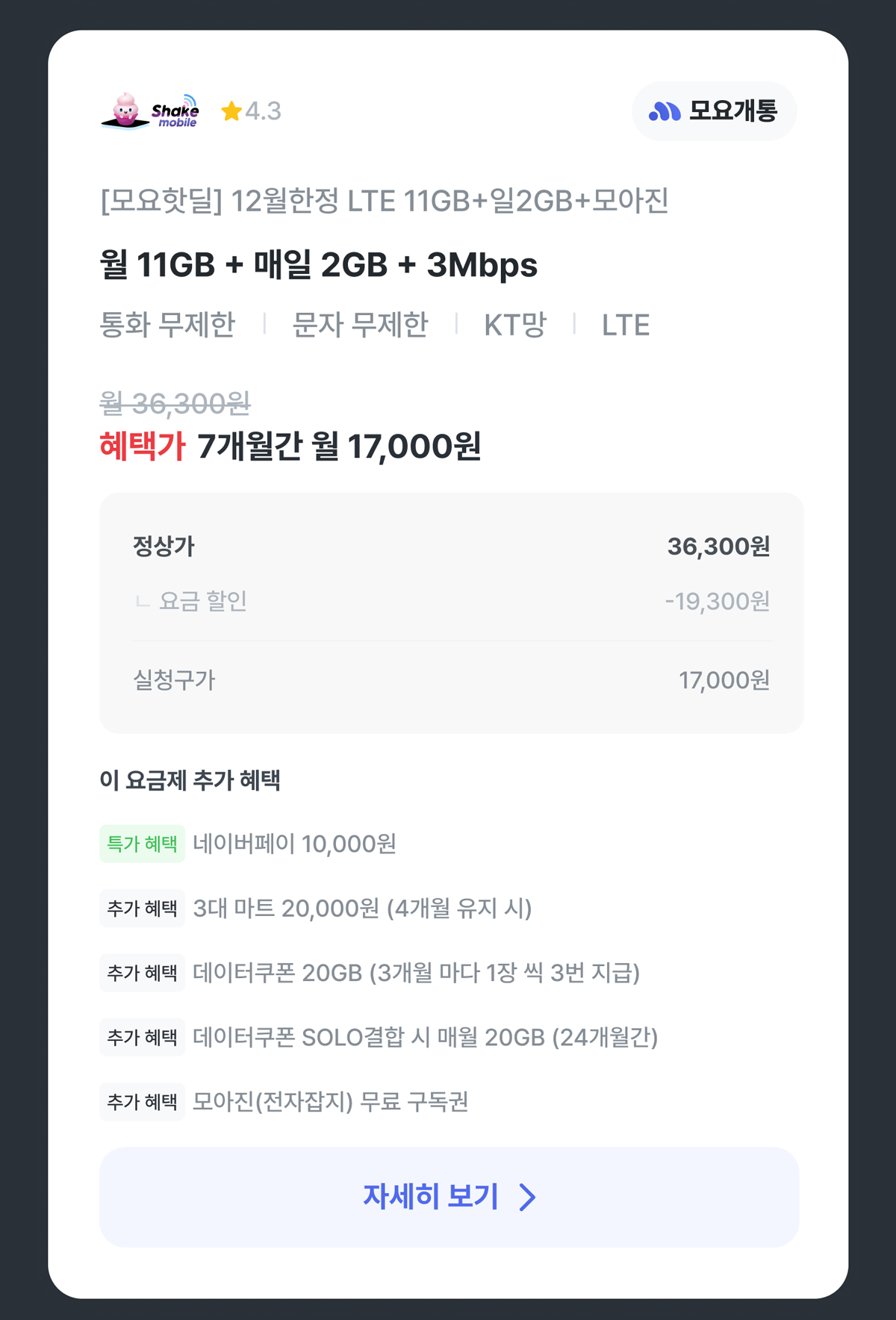The image size is (896, 1320).
Task: Select the 모아진 무료 구독권 benefit
Action: coord(330,1101)
